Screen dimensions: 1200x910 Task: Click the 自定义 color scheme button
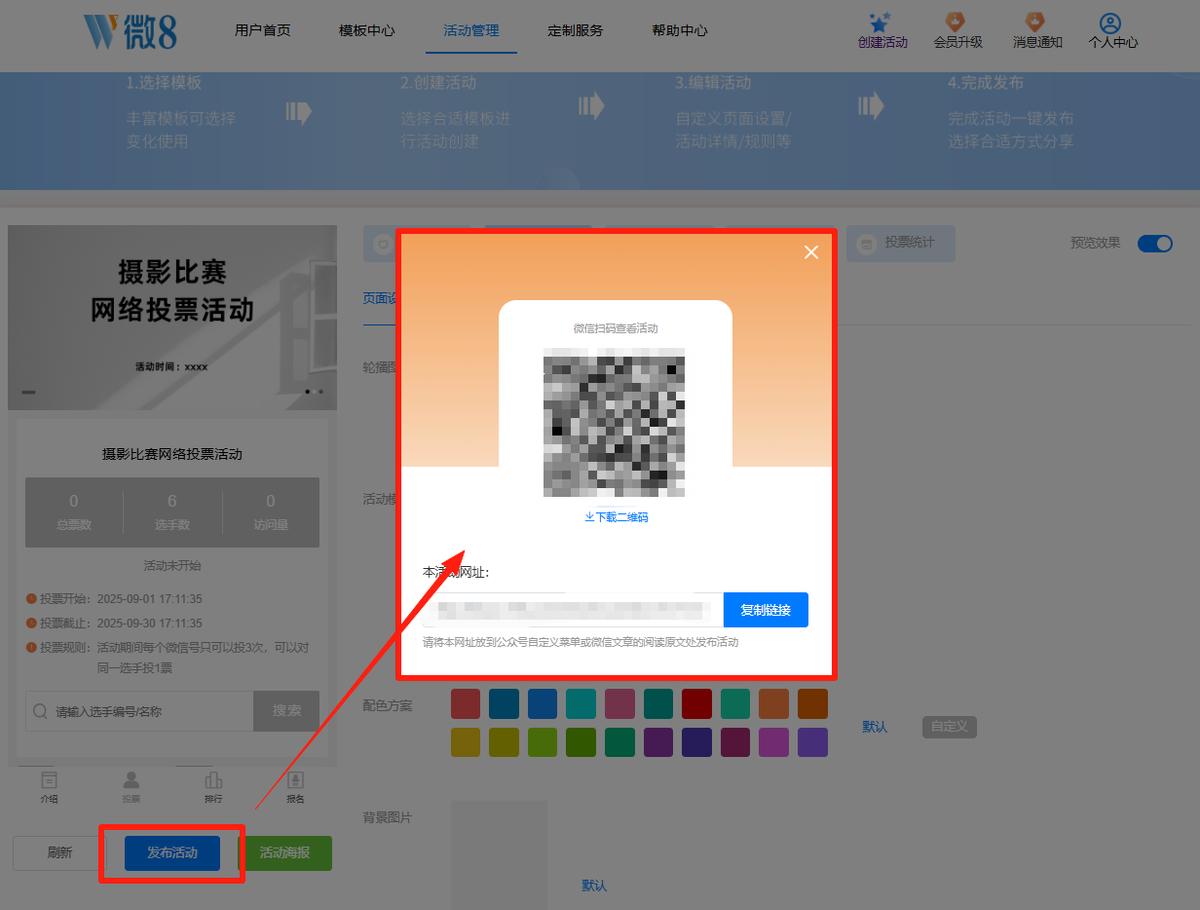click(x=949, y=727)
